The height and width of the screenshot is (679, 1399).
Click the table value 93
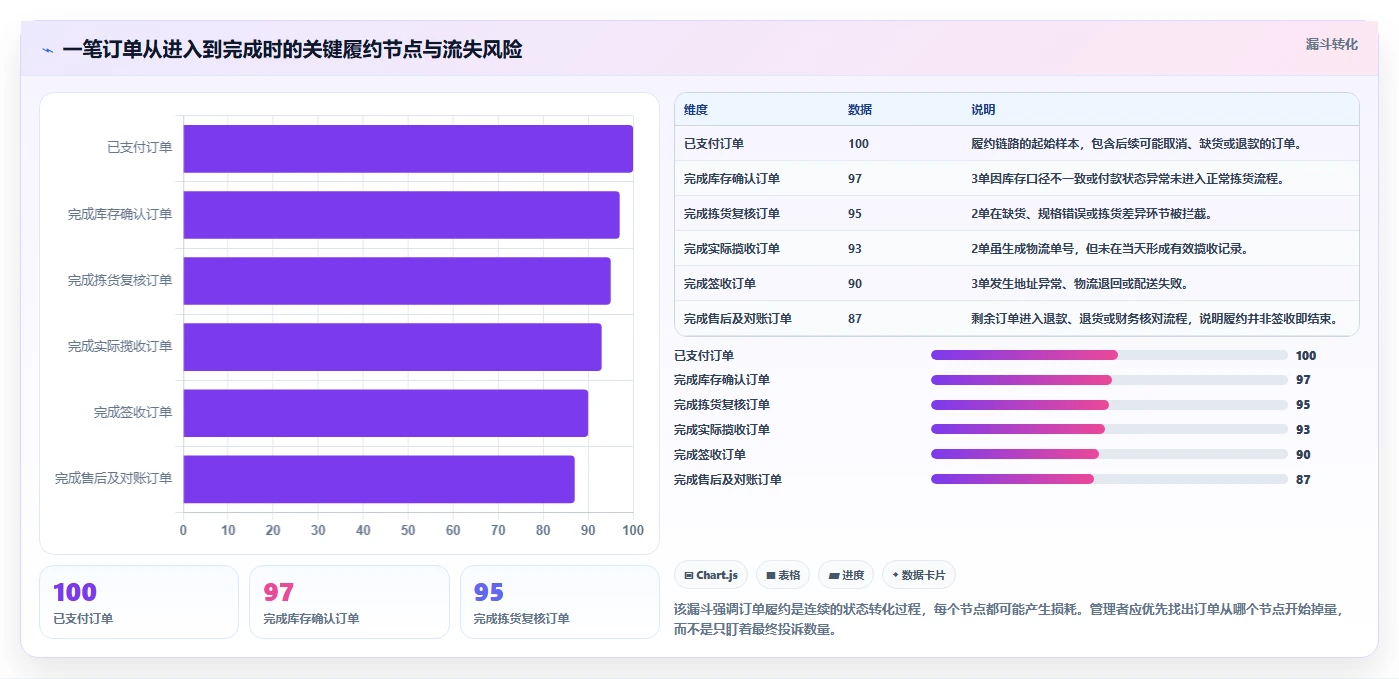(x=855, y=249)
